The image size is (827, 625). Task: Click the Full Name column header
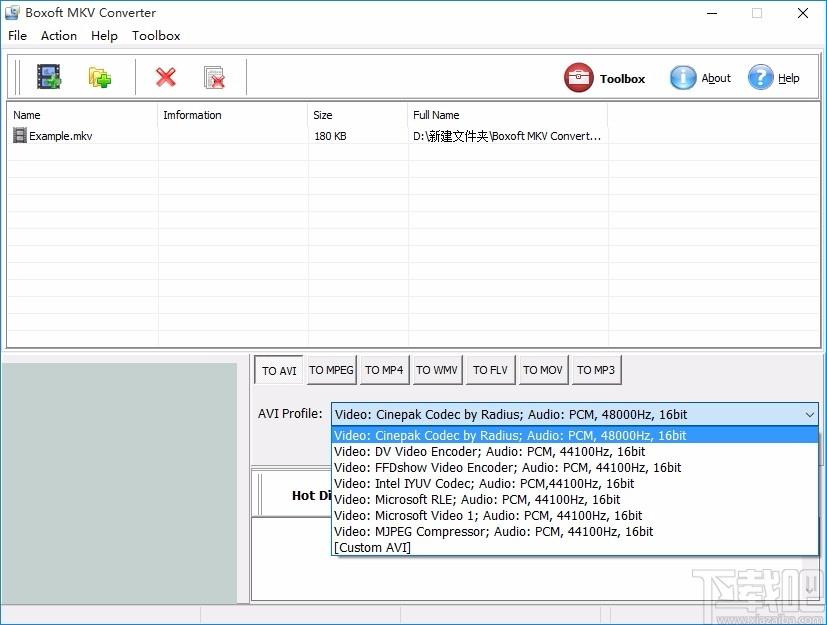508,115
